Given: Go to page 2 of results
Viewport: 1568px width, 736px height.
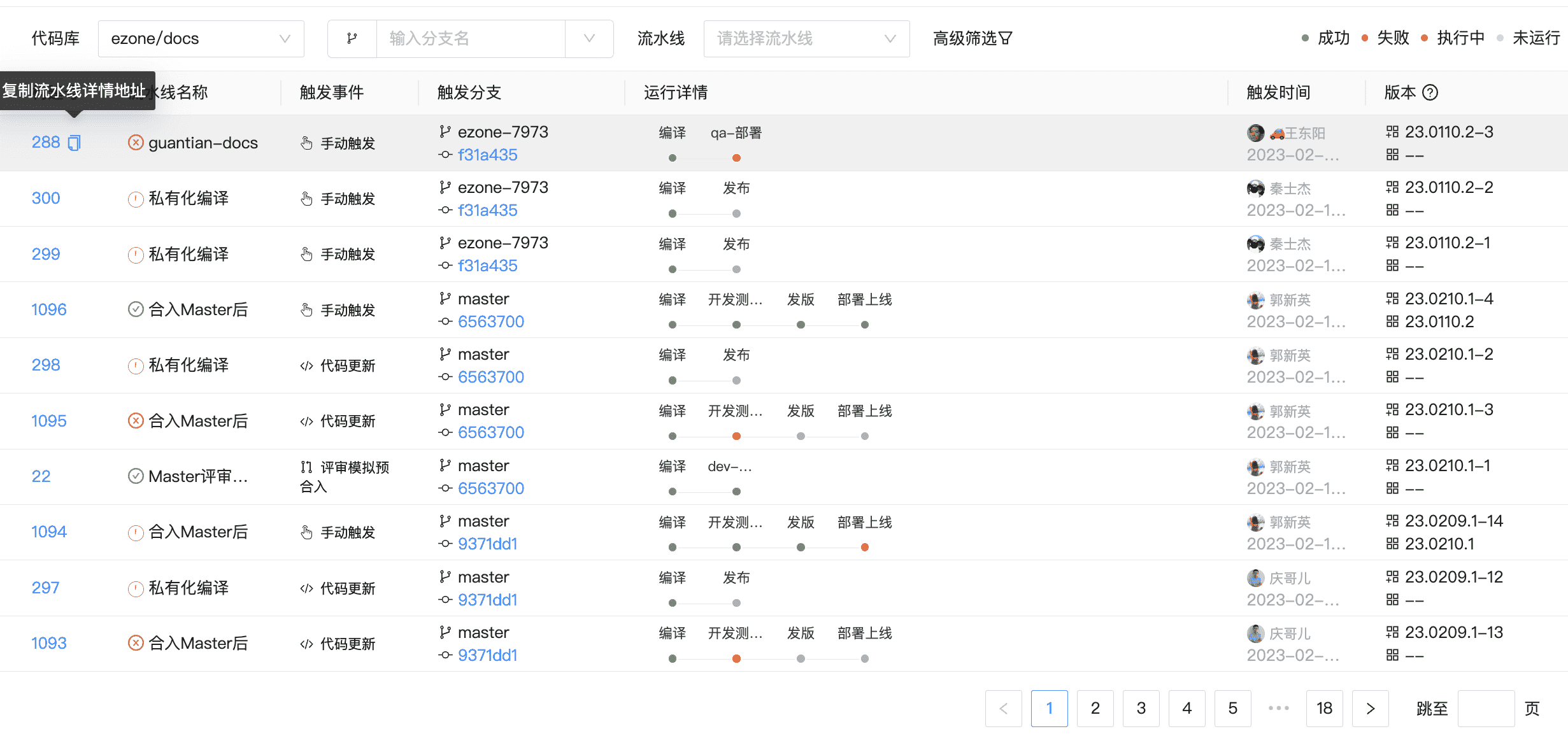Looking at the screenshot, I should coord(1095,708).
